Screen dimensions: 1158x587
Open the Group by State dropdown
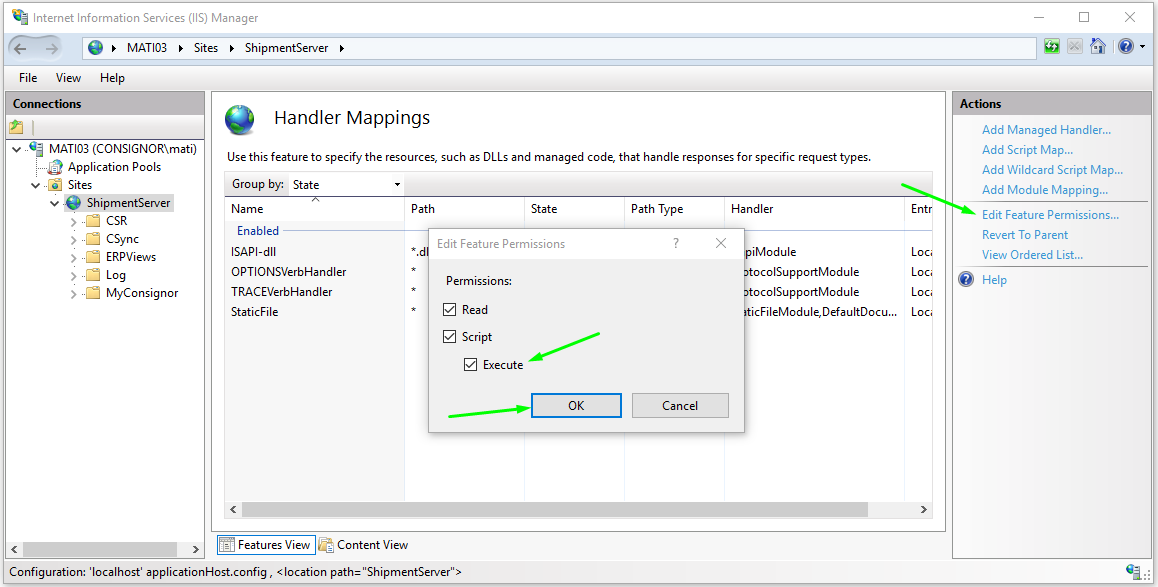[x=346, y=185]
